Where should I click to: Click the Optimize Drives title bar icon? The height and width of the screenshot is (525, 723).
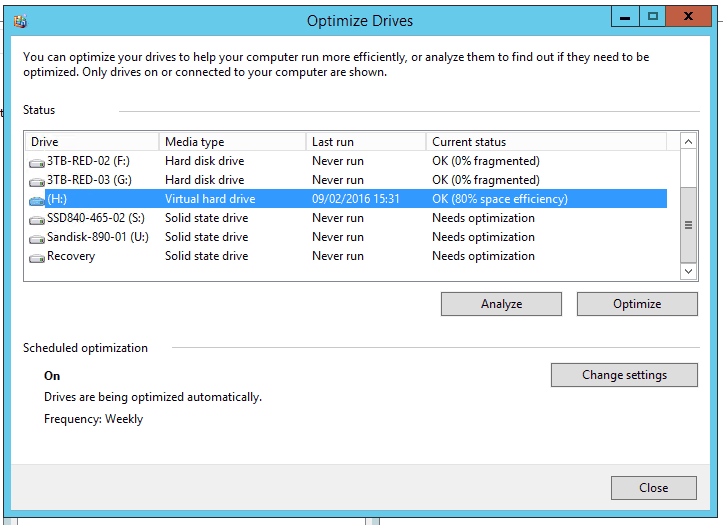click(21, 20)
